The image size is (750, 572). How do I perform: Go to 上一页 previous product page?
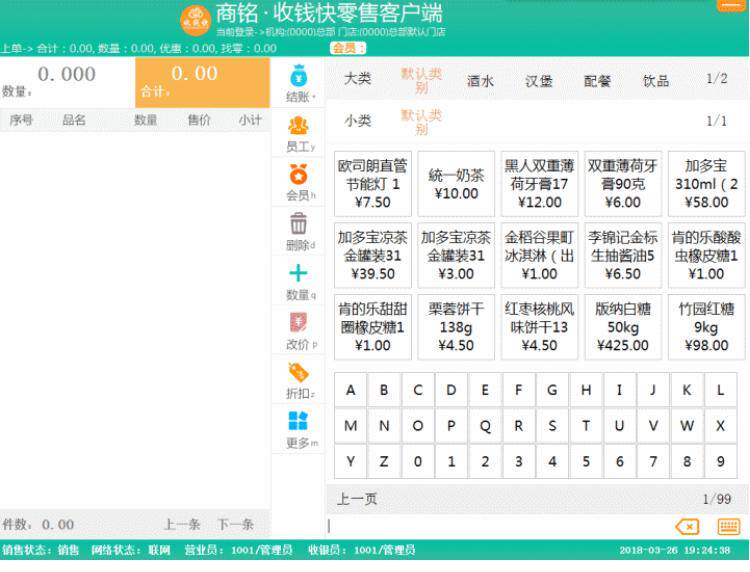click(357, 499)
